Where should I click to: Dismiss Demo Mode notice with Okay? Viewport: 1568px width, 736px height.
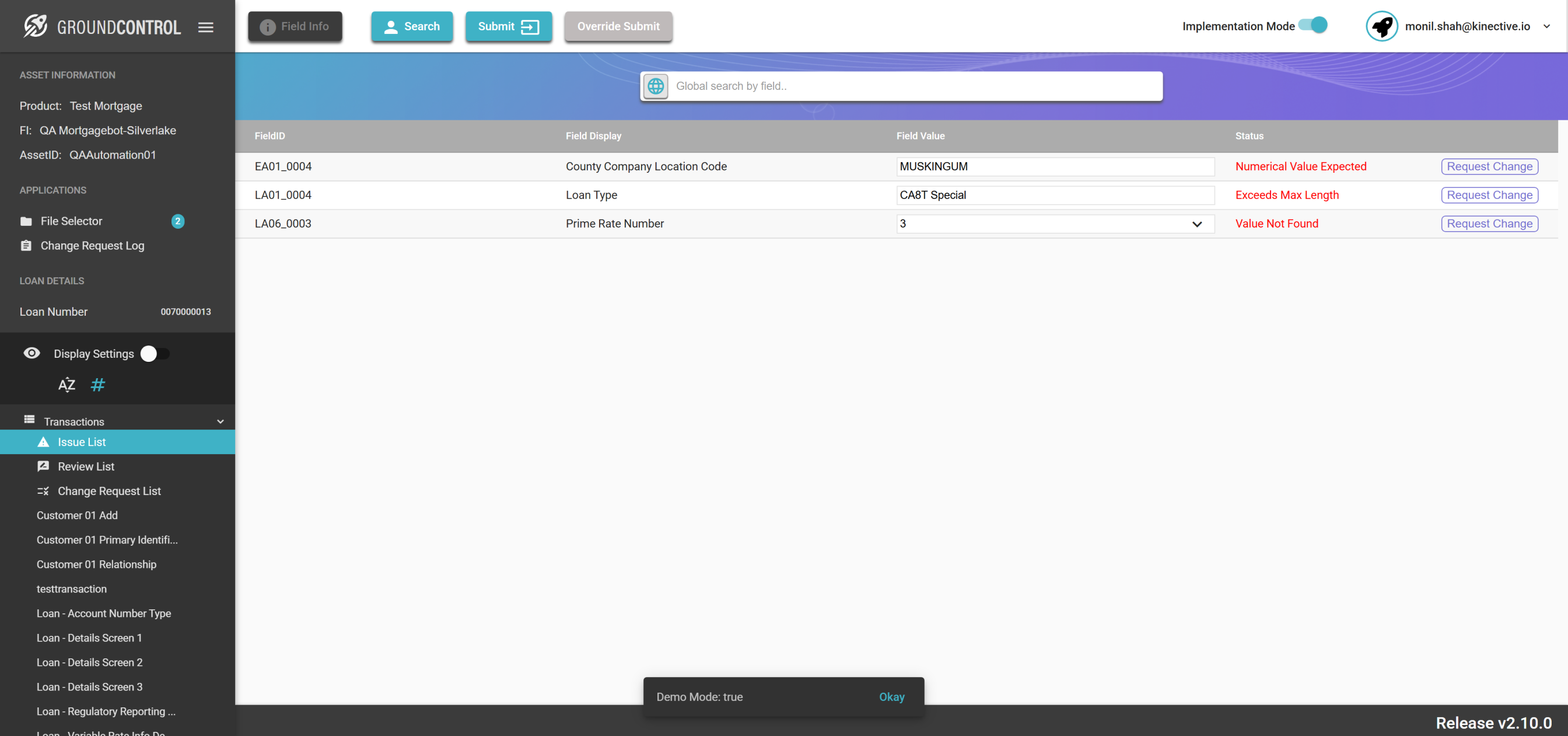(891, 696)
